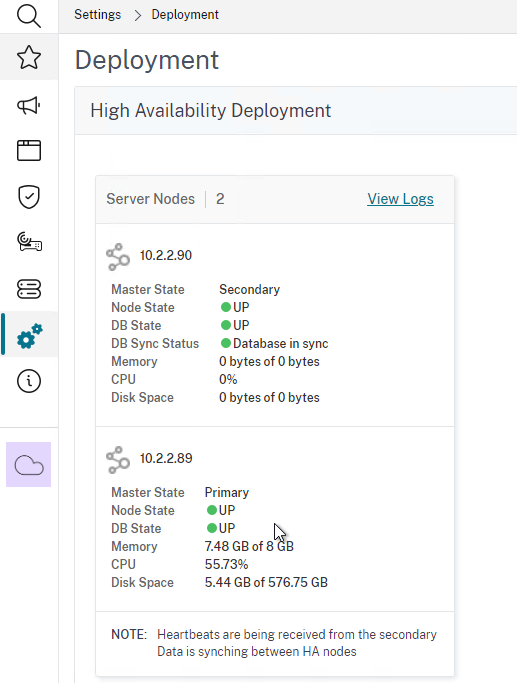Open the View Logs link
This screenshot has width=517, height=683.
(x=400, y=199)
